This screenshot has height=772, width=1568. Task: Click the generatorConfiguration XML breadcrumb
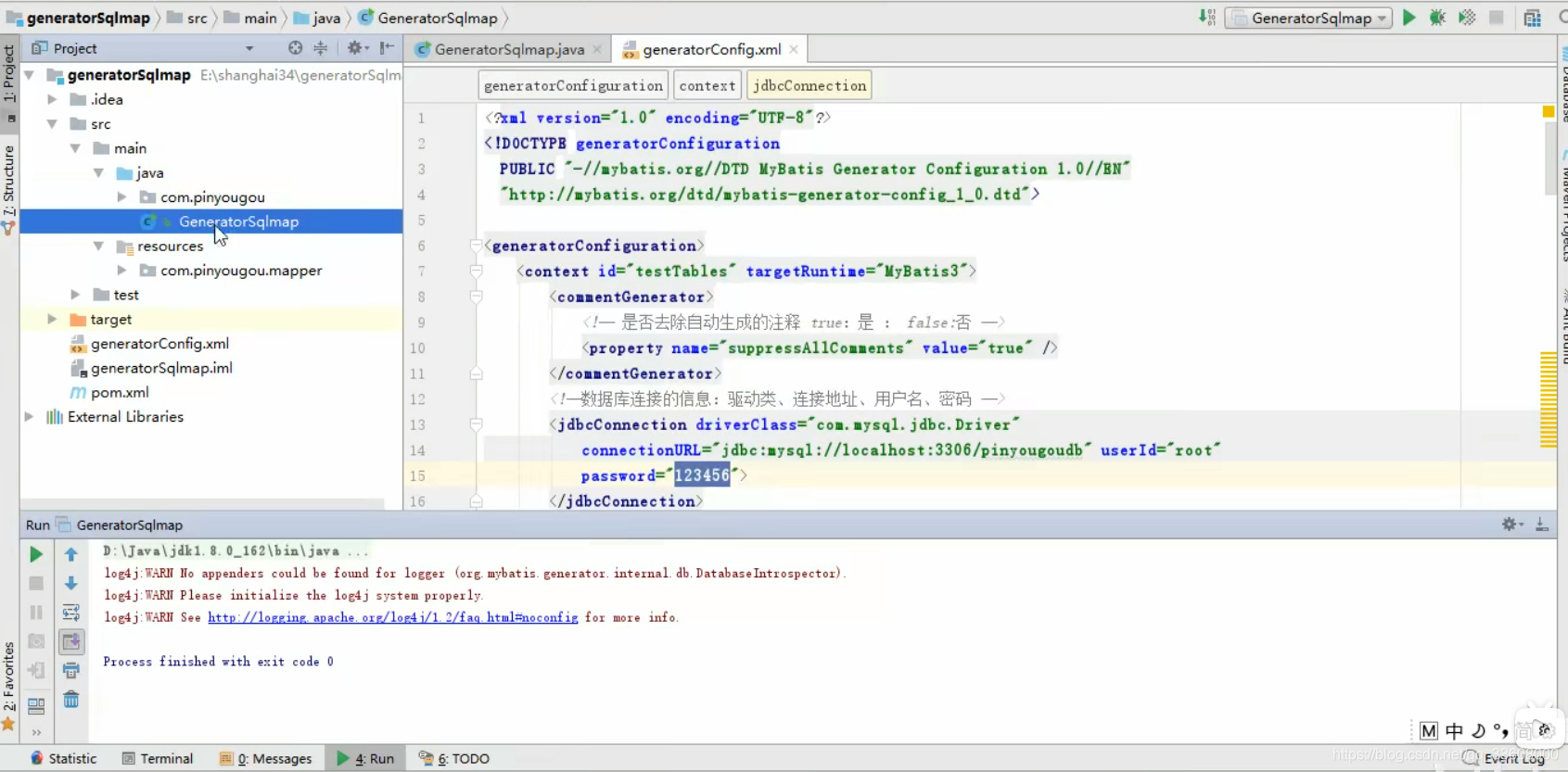point(573,85)
